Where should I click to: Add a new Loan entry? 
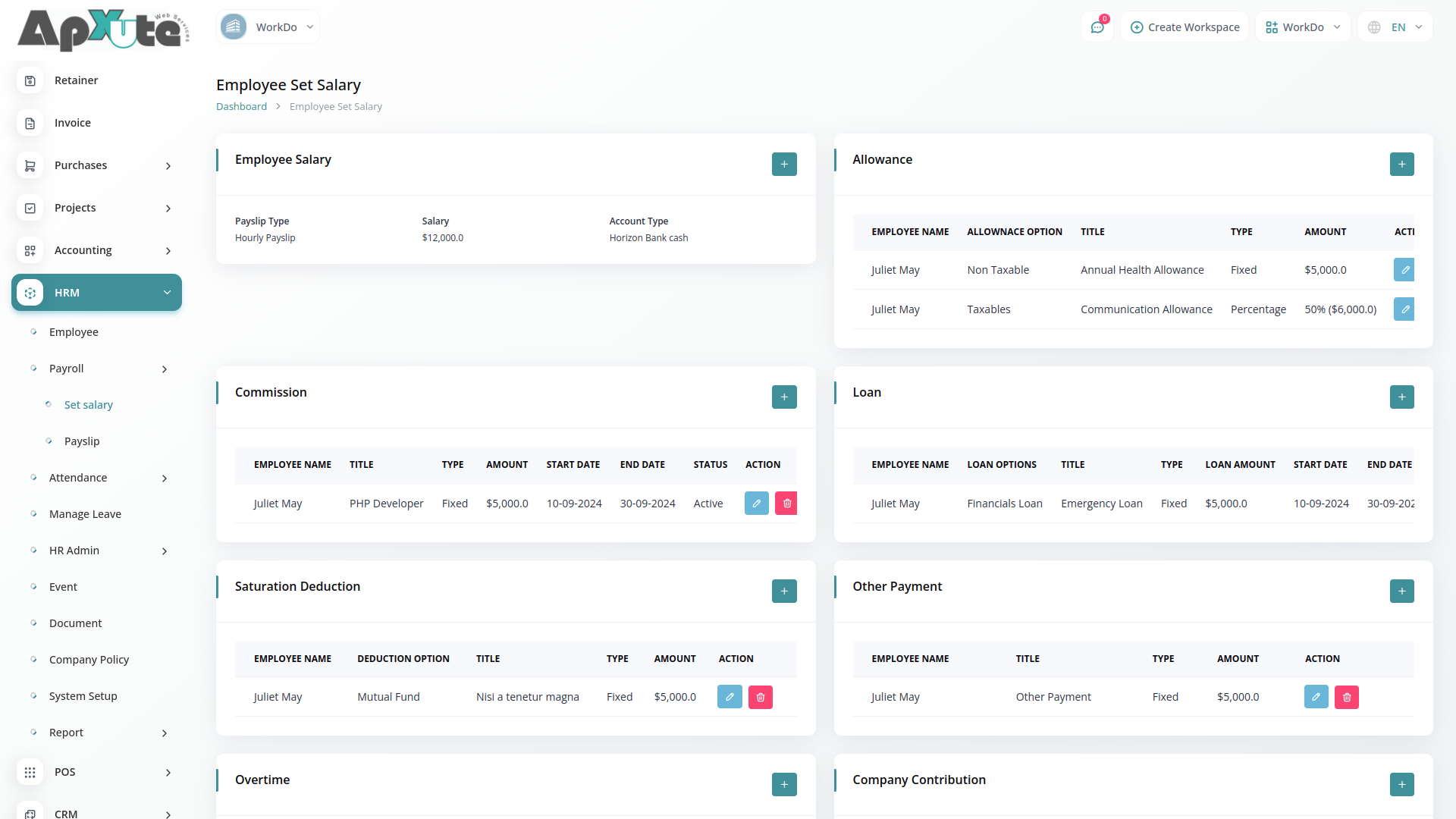(1401, 397)
